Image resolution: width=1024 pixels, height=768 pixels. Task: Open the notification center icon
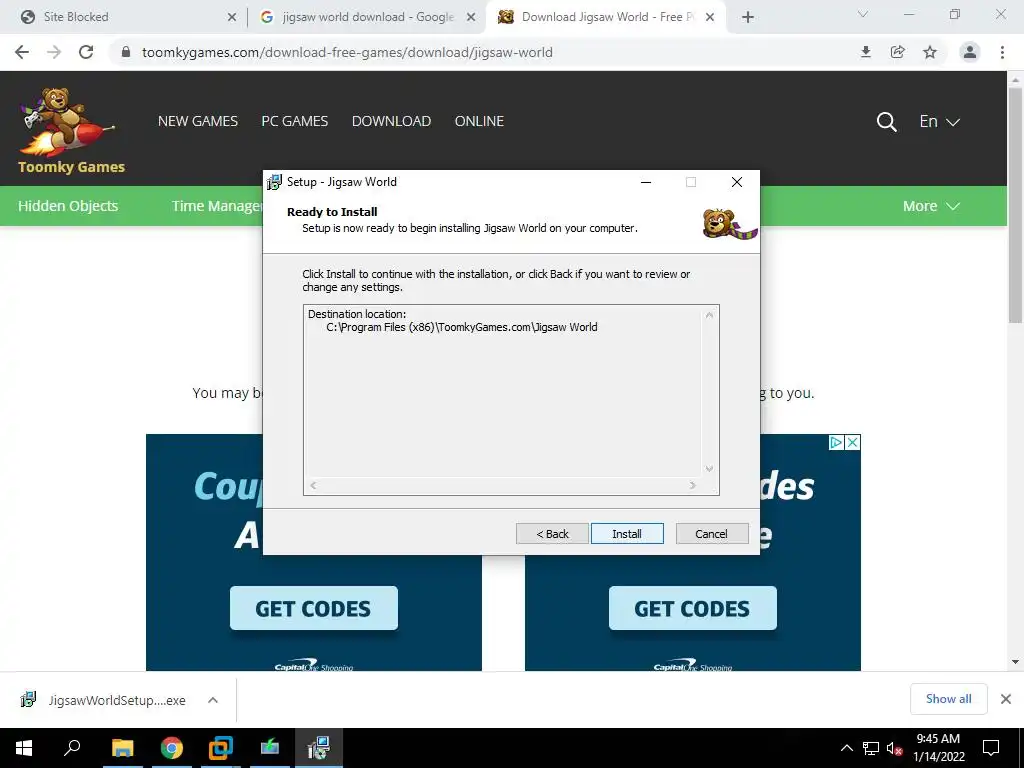tap(991, 748)
